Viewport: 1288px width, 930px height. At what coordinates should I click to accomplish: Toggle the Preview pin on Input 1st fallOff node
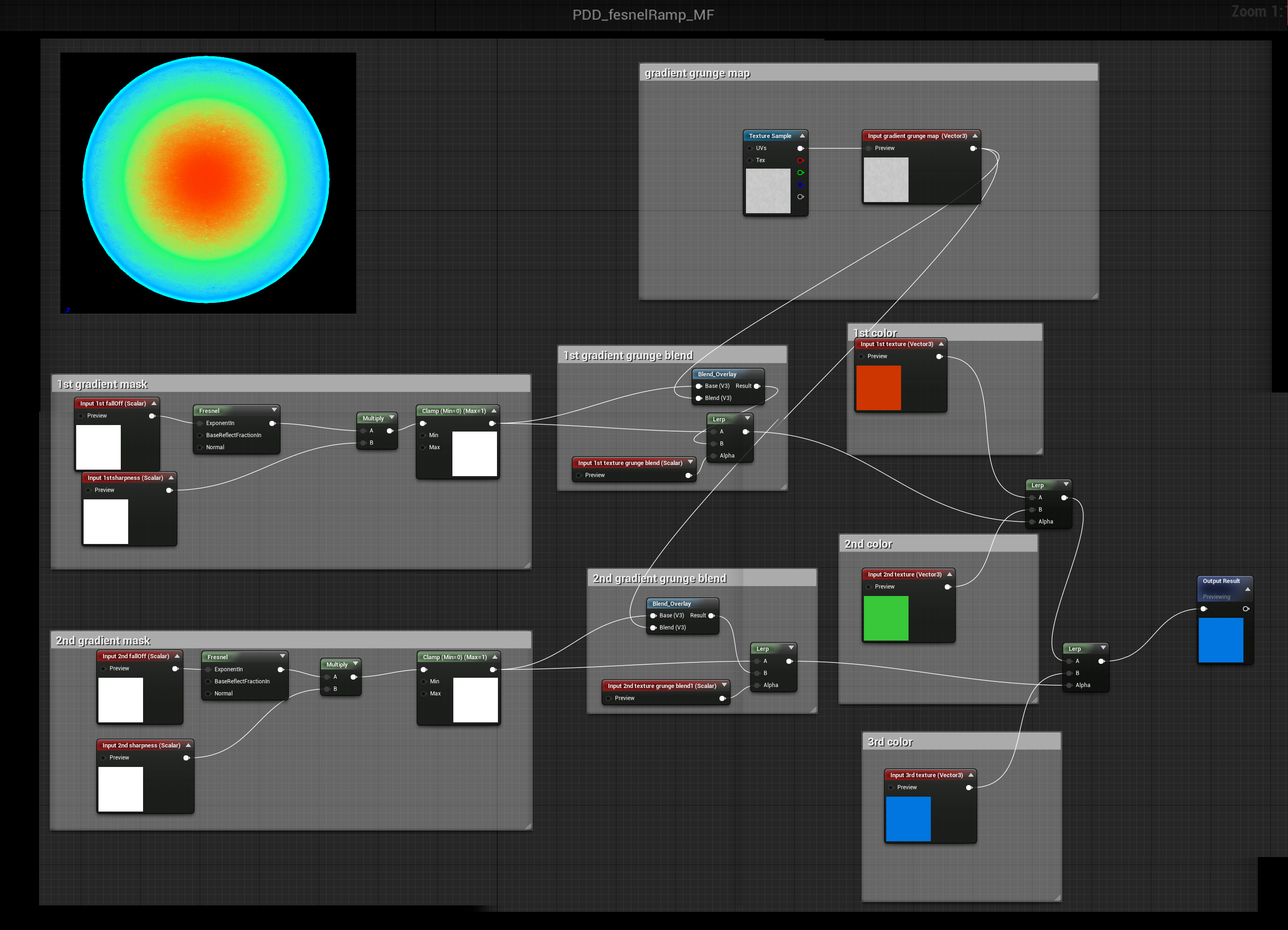click(x=81, y=415)
